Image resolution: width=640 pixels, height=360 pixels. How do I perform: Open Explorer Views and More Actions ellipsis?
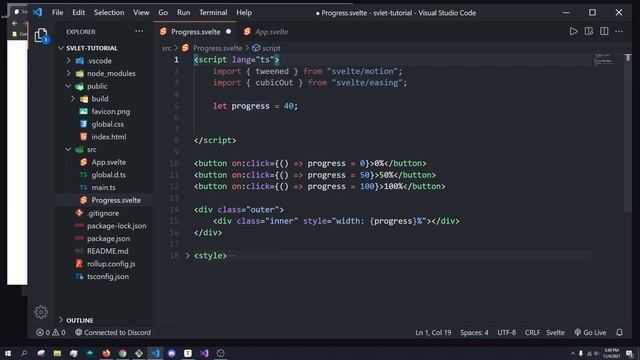[x=139, y=31]
